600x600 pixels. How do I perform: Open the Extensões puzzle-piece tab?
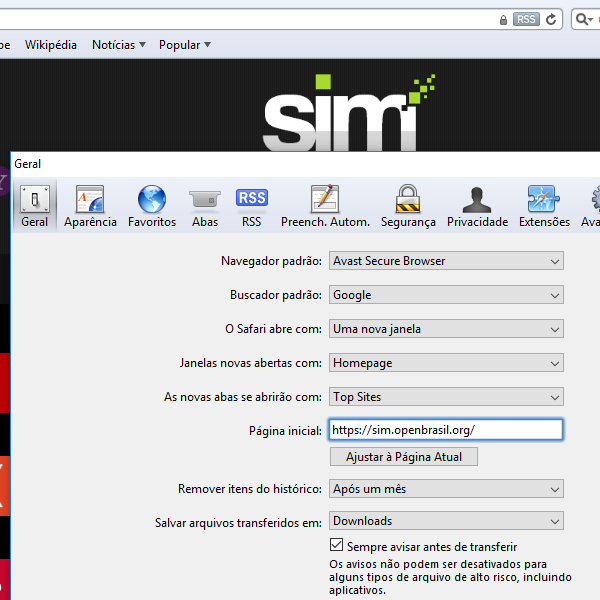544,205
